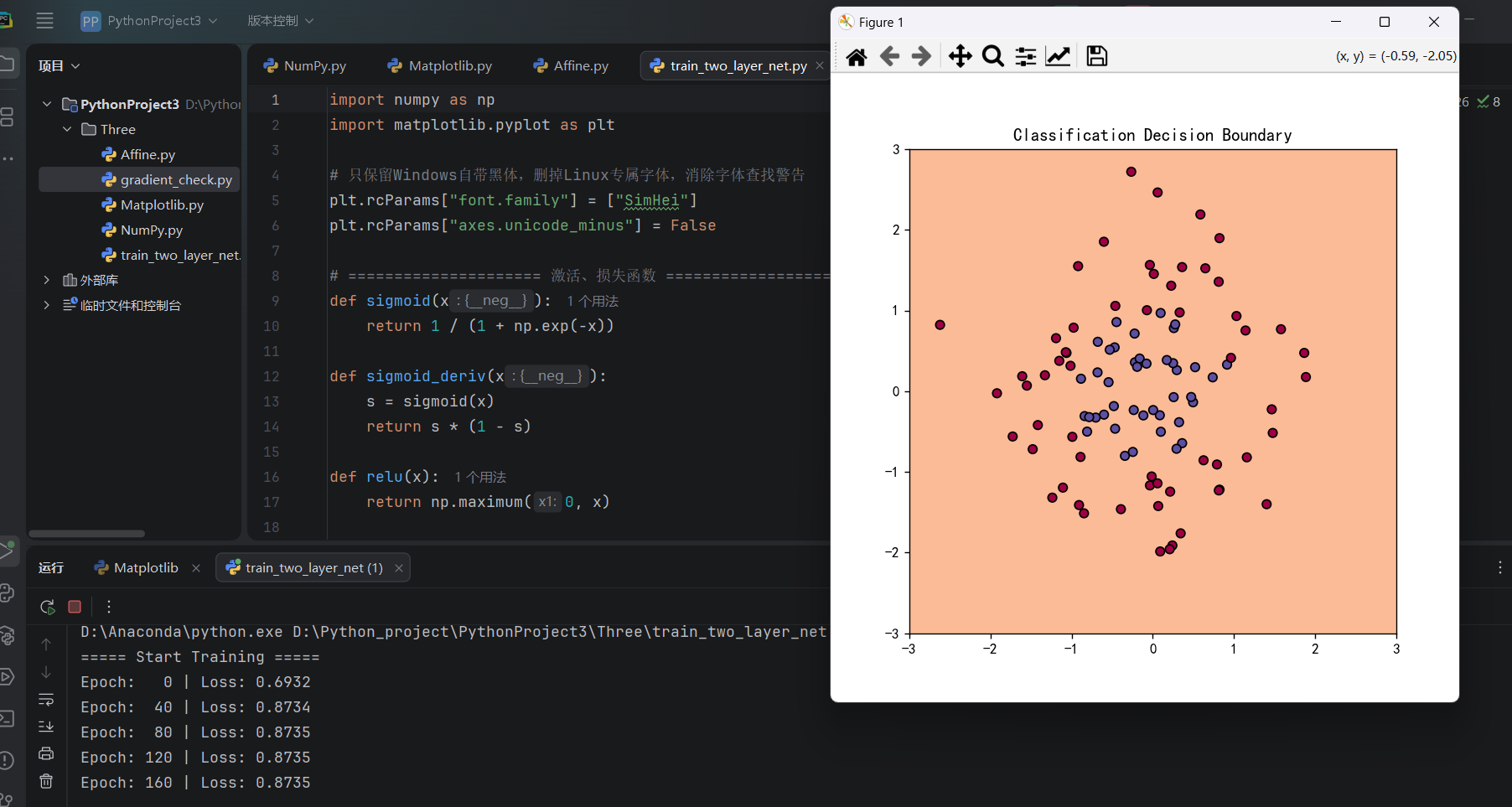Click the up arrow in the console gutter
This screenshot has height=807, width=1512.
click(x=46, y=644)
